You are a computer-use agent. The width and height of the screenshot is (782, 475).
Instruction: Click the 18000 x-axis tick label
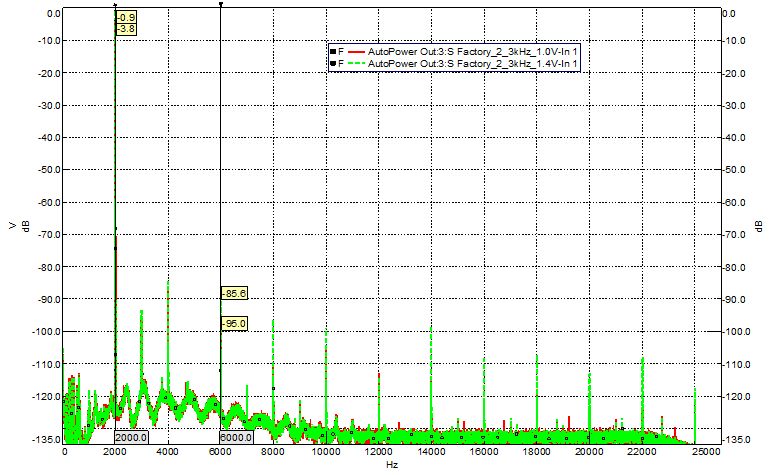pyautogui.click(x=537, y=452)
